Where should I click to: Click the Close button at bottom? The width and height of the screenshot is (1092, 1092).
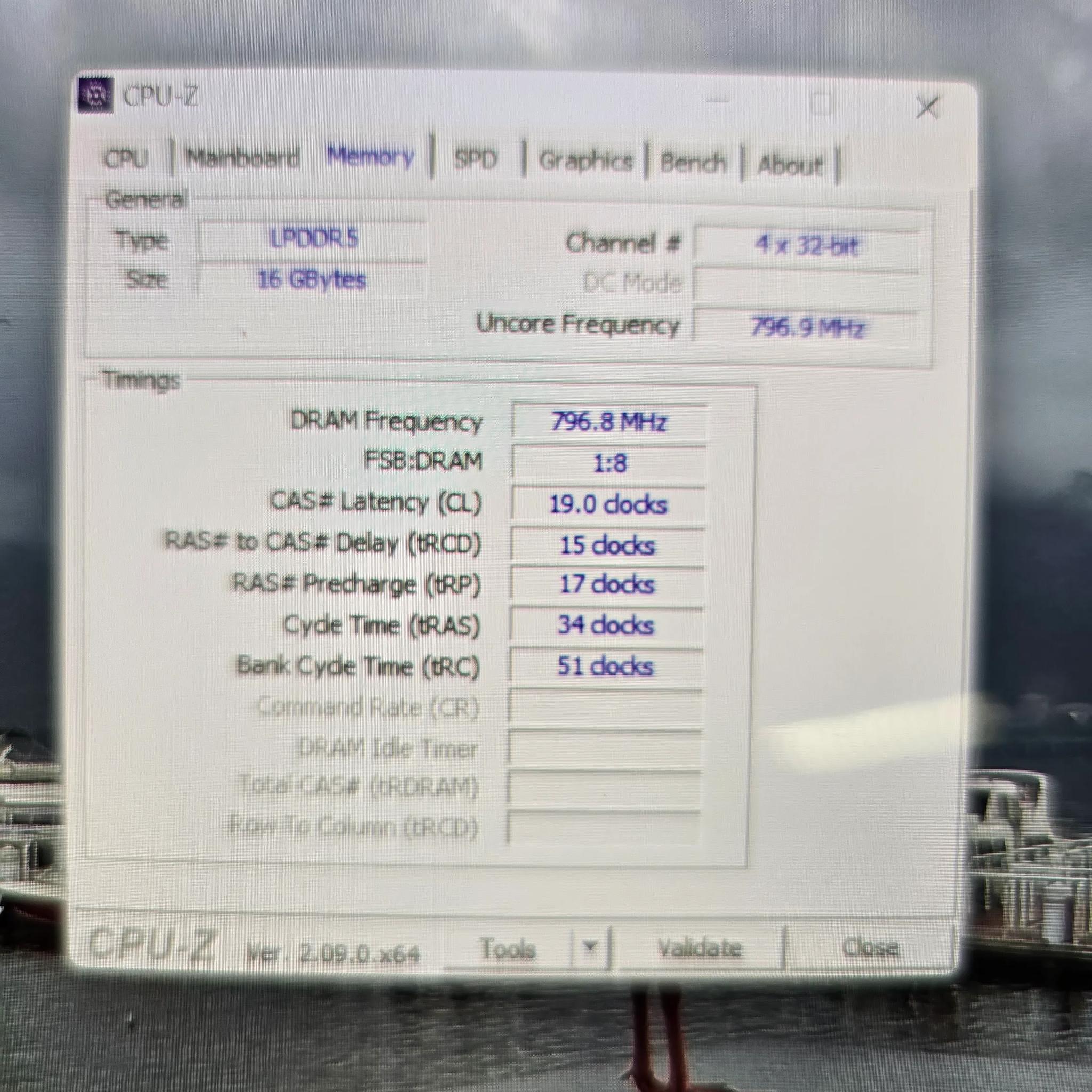(869, 948)
